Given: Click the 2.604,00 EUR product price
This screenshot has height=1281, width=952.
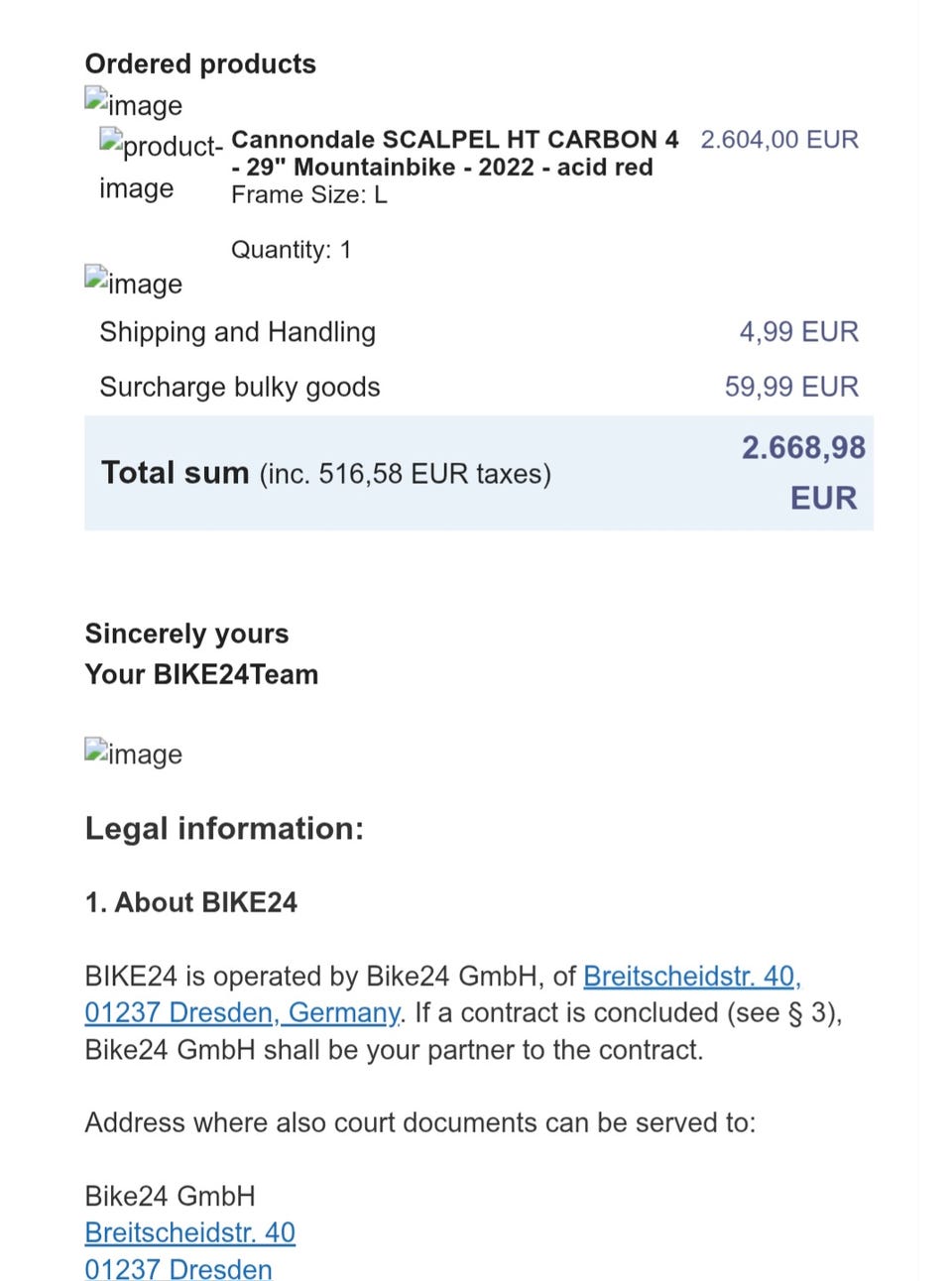Looking at the screenshot, I should click(779, 140).
